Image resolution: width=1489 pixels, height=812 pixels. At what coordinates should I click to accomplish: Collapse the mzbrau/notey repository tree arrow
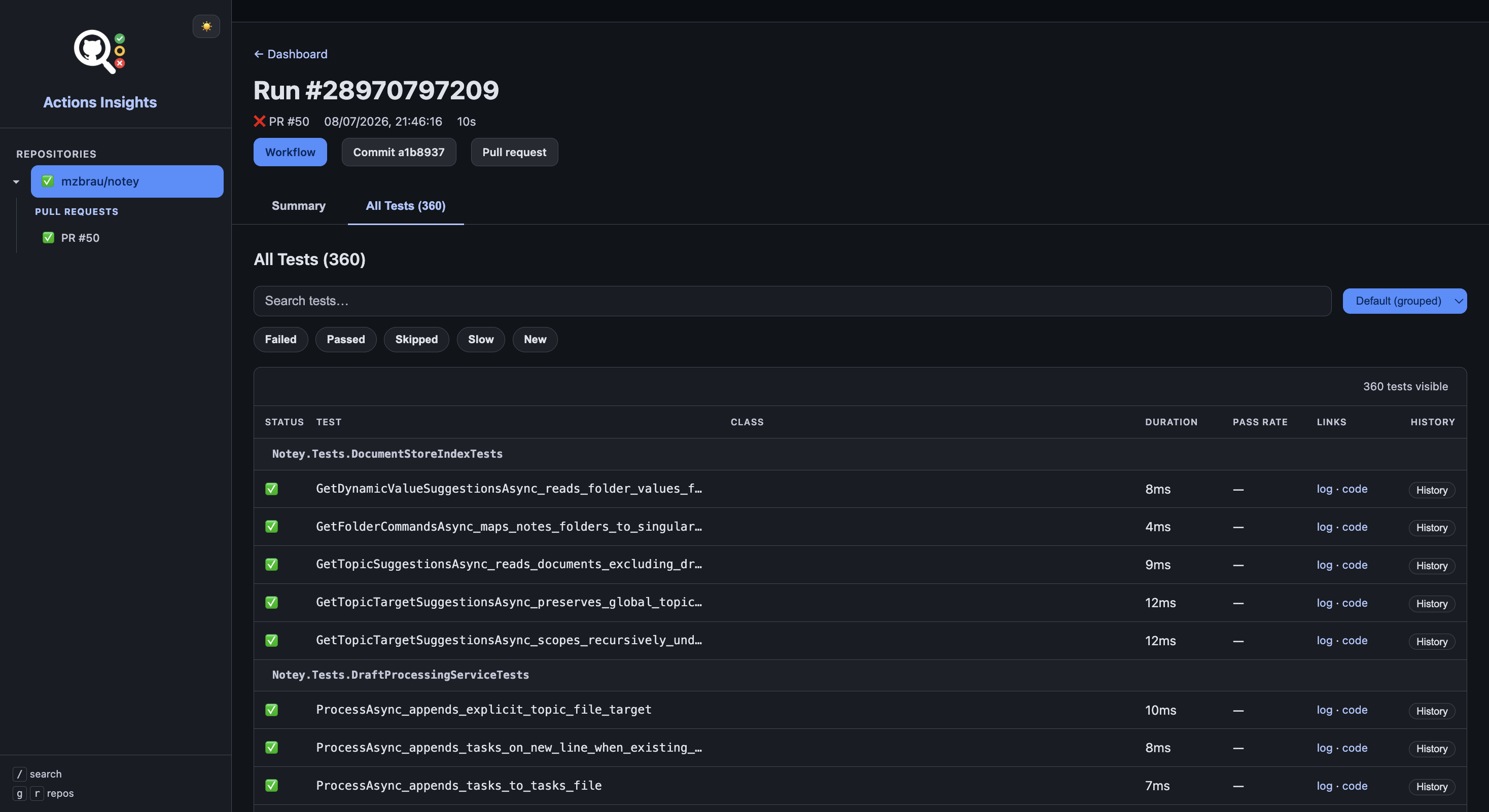tap(16, 182)
